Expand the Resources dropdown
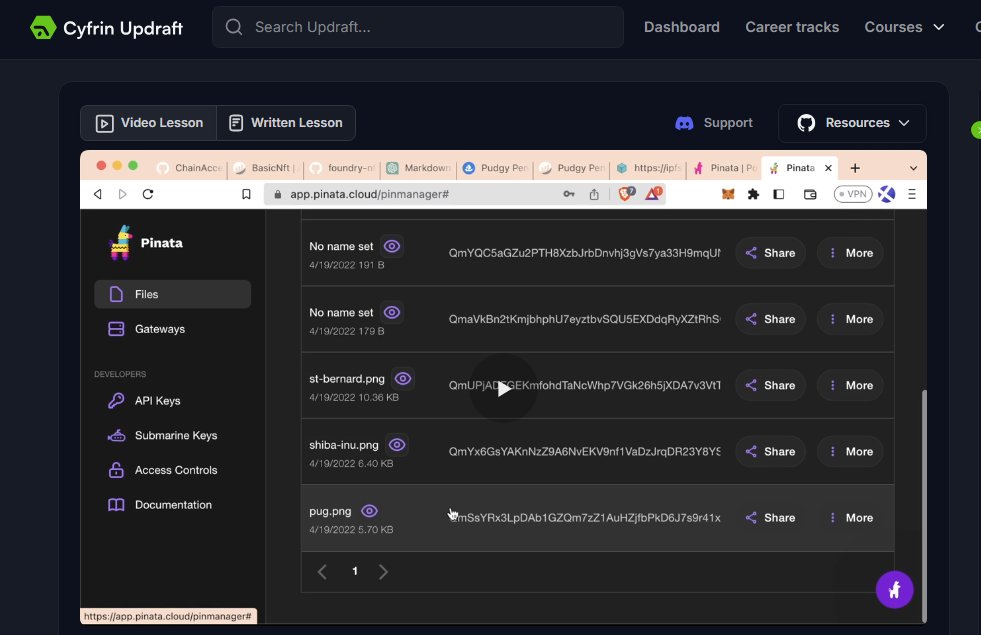The image size is (981, 635). [852, 123]
